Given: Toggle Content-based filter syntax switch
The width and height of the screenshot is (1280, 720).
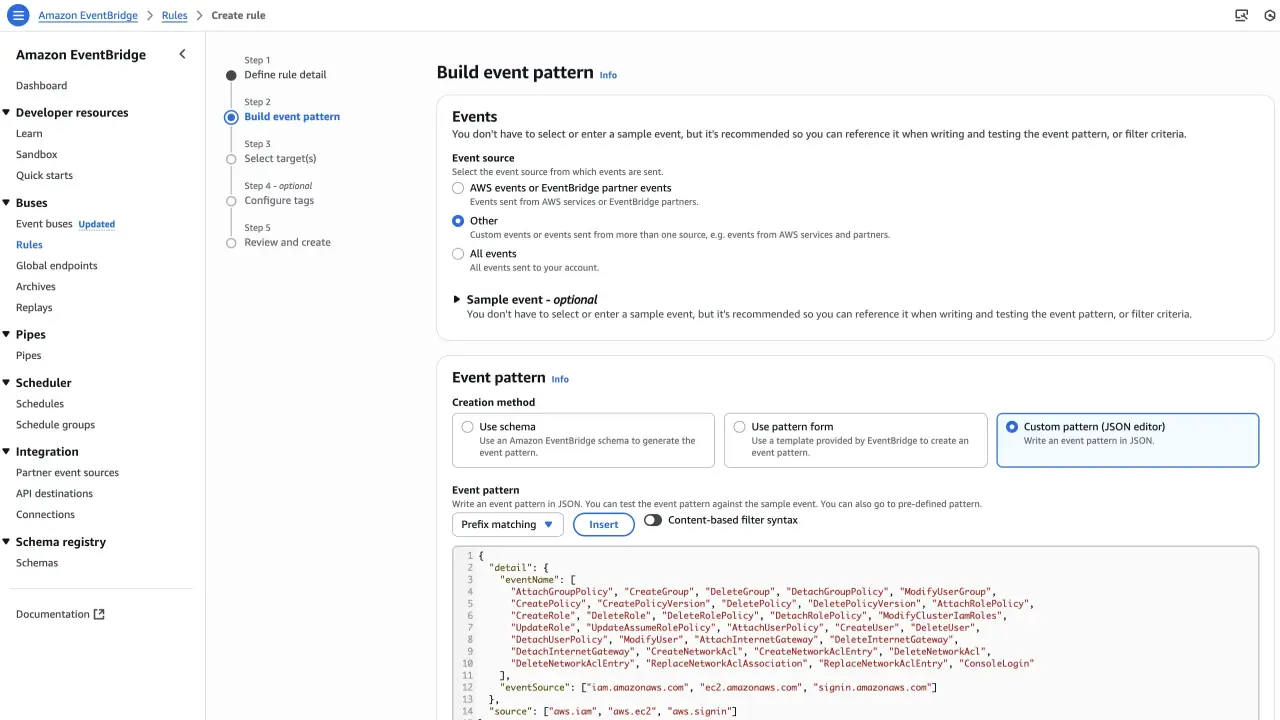Looking at the screenshot, I should 653,520.
